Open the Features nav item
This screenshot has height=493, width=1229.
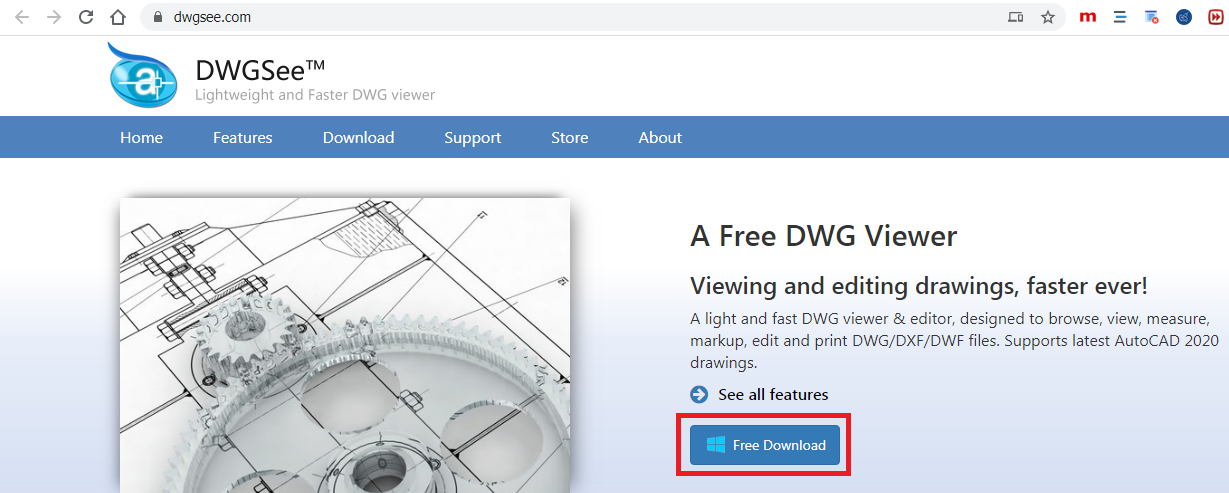tap(242, 138)
